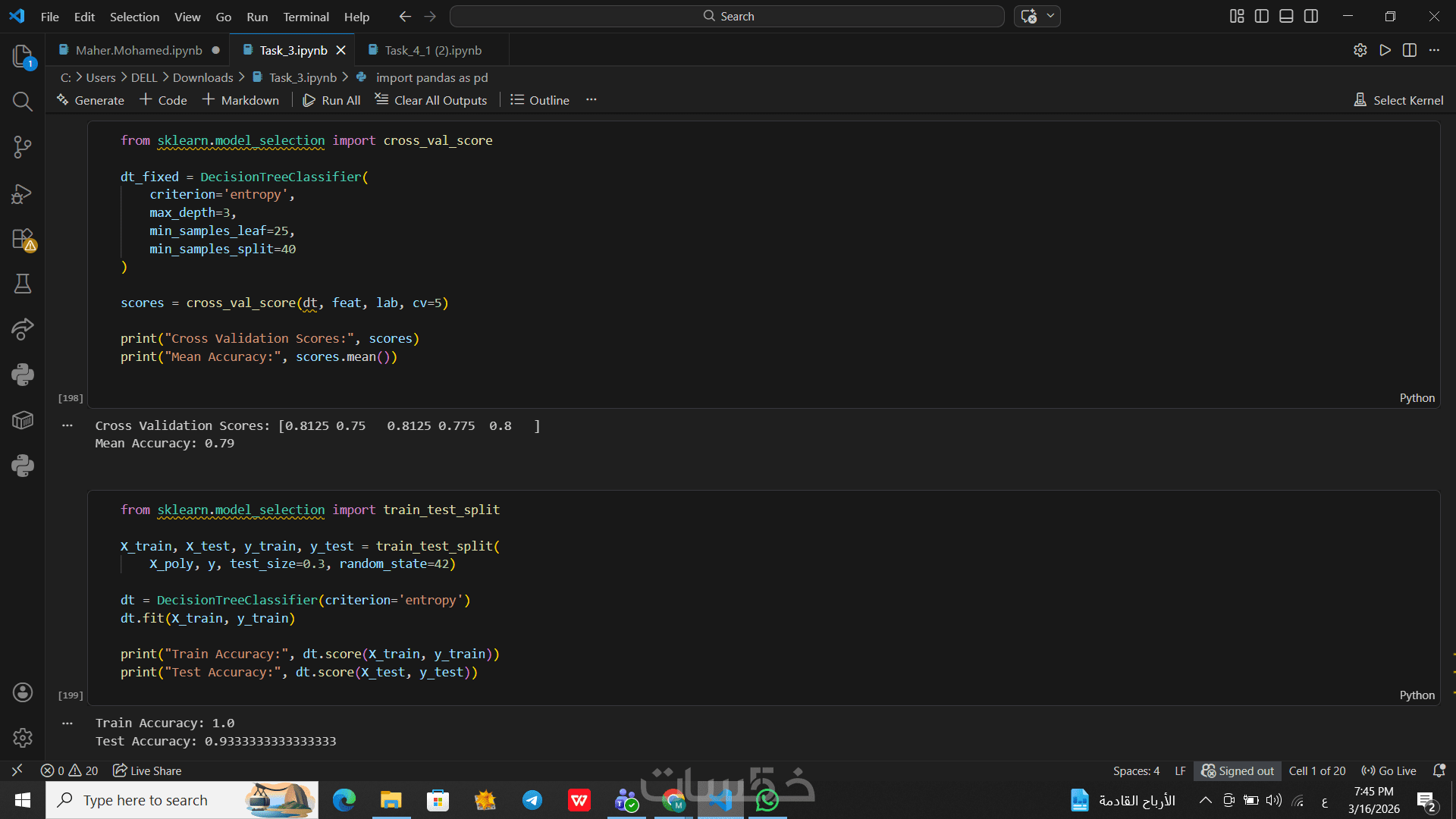
Task: Expand more notebook toolbar actions ellipsis
Action: [x=591, y=100]
